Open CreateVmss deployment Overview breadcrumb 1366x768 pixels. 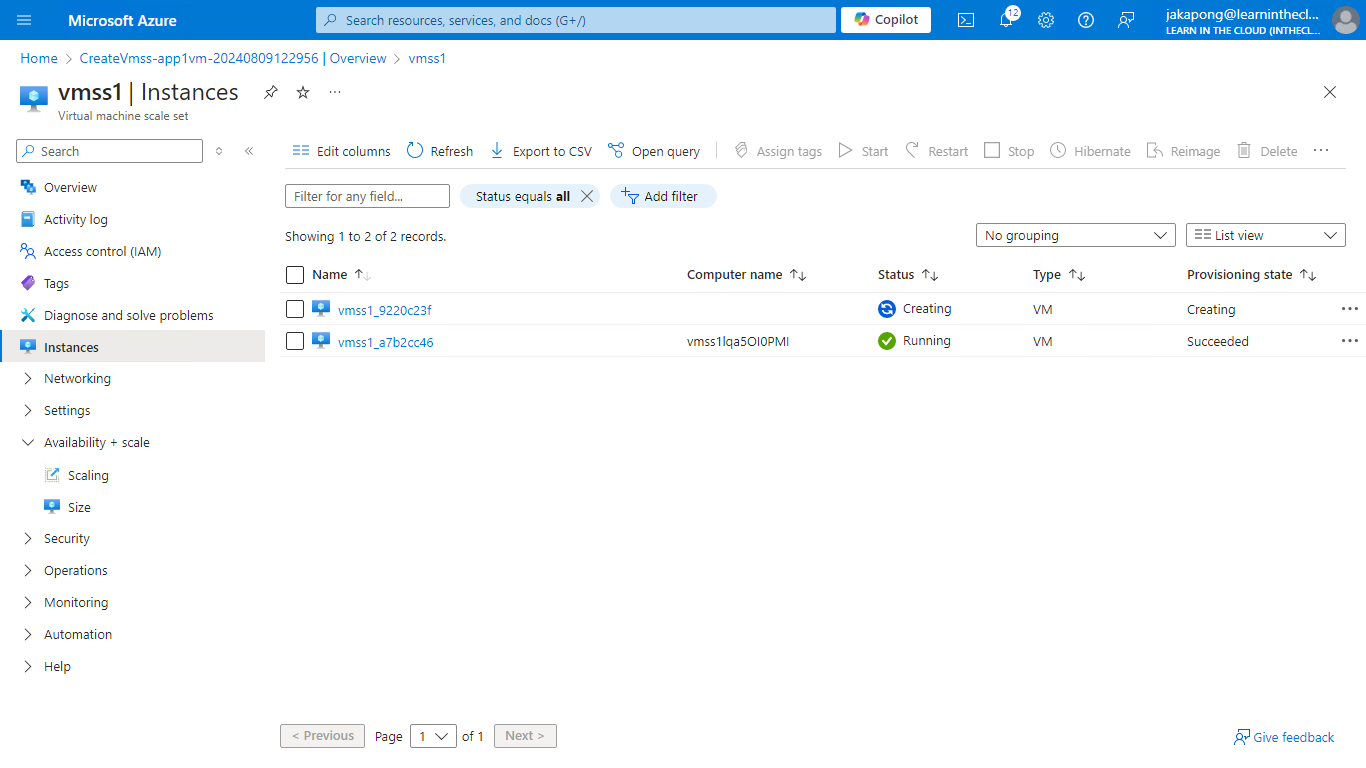click(x=233, y=58)
